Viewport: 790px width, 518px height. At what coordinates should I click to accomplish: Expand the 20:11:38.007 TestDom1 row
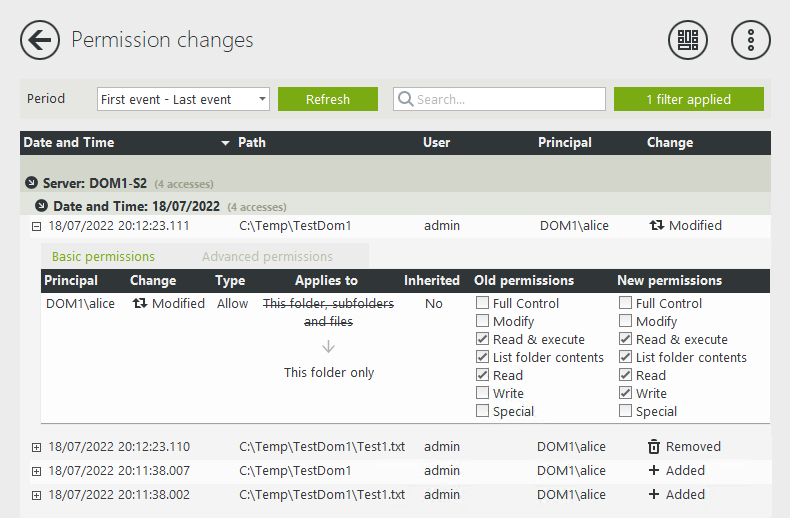click(x=37, y=471)
